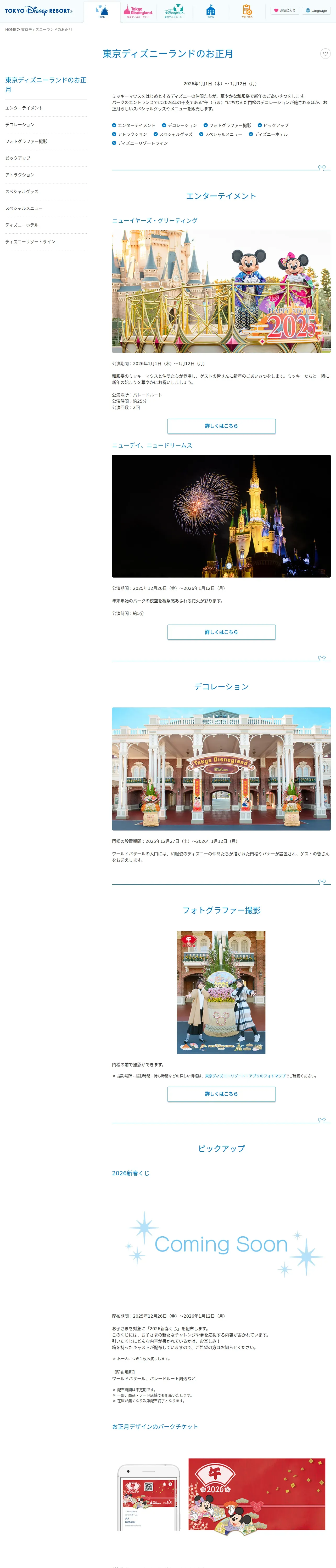Image resolution: width=336 pixels, height=1568 pixels.
Task: Click the Tokyo Disney Resort logo
Action: tap(38, 11)
